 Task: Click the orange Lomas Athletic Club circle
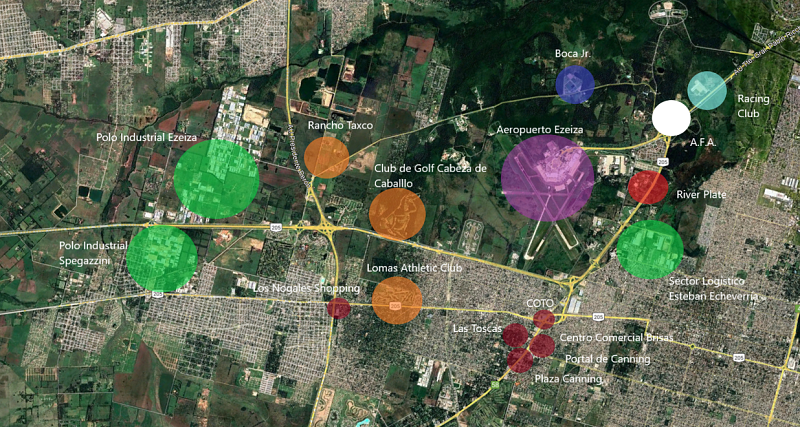tap(397, 301)
